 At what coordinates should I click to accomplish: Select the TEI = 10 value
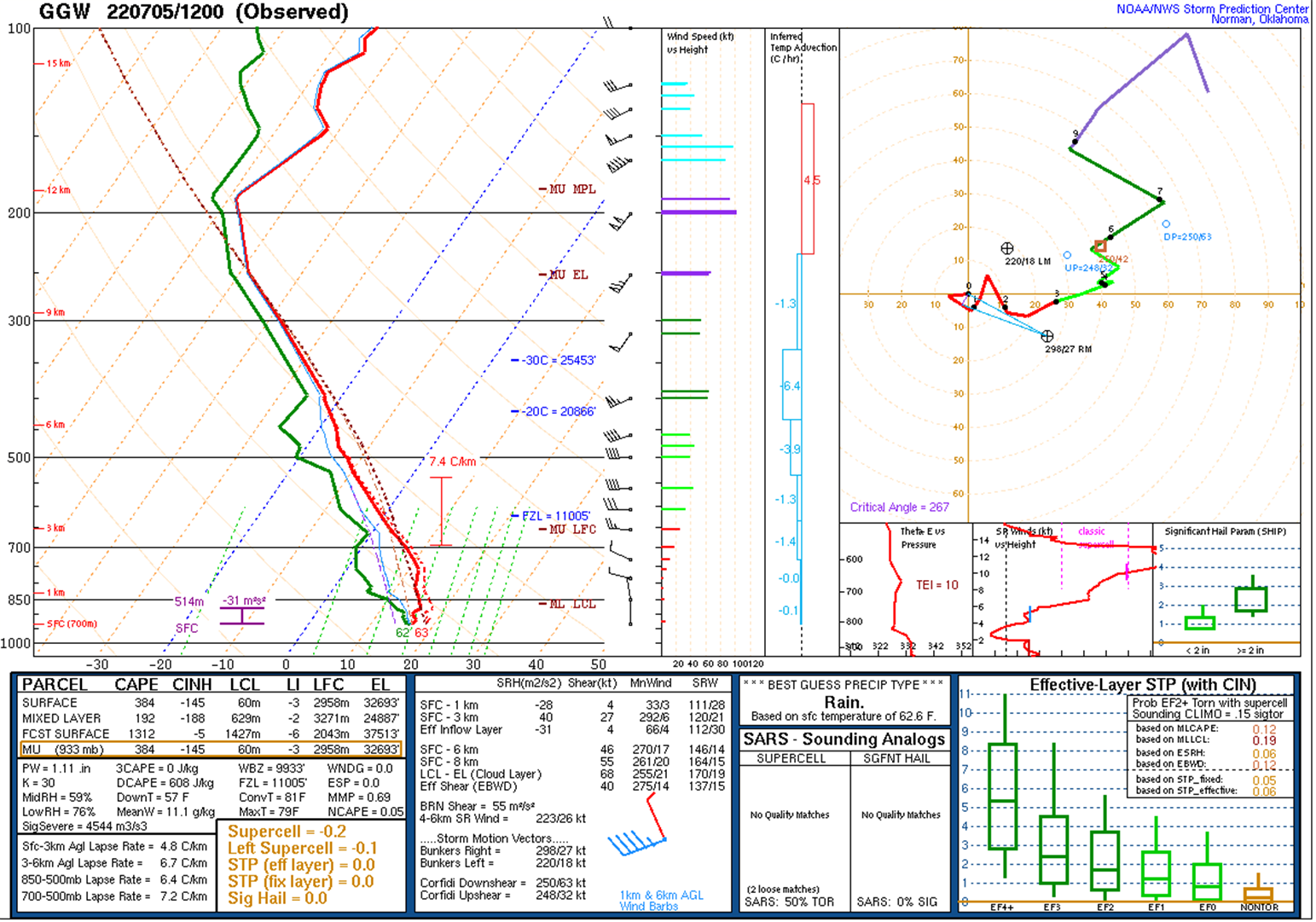click(937, 585)
